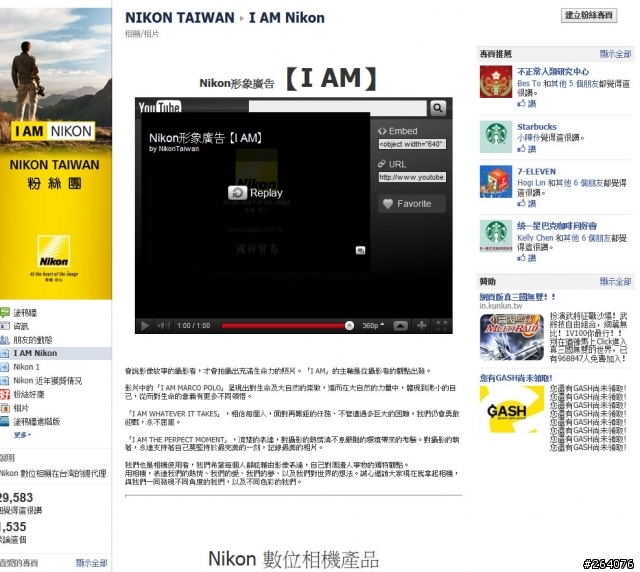Click the Replay button on video
640x572 pixels.
point(255,193)
